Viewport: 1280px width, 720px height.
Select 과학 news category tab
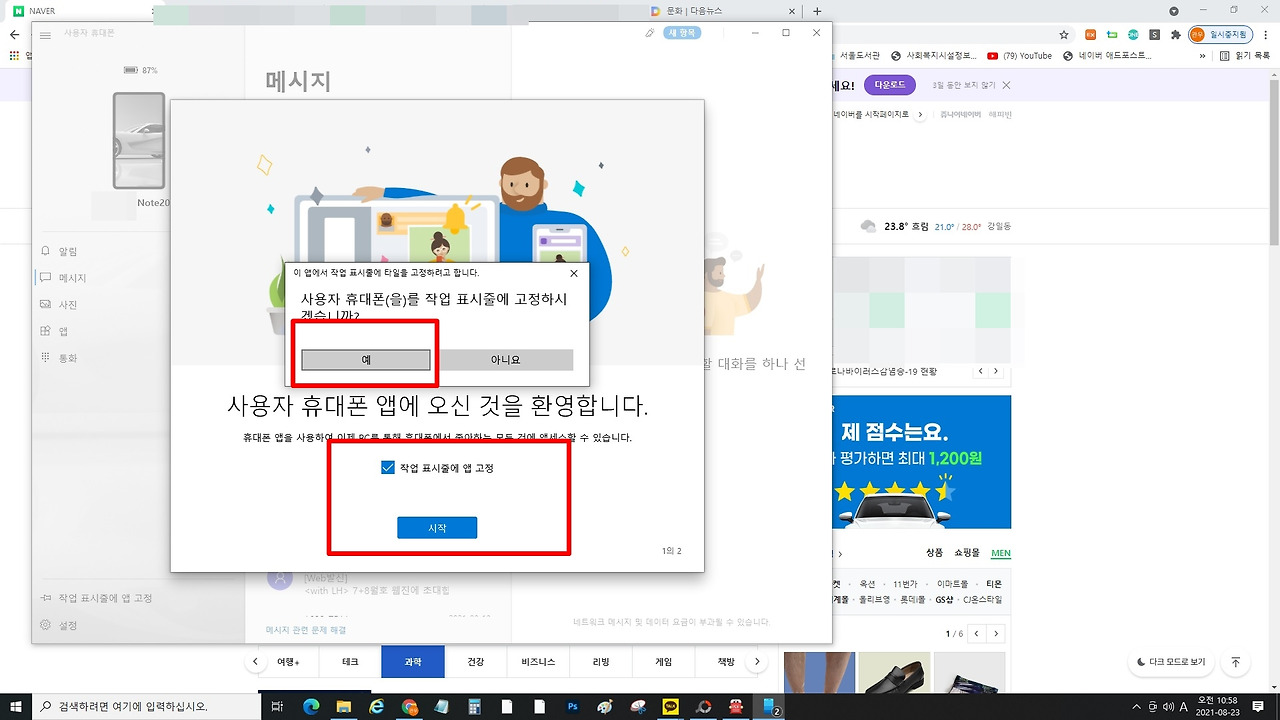413,662
